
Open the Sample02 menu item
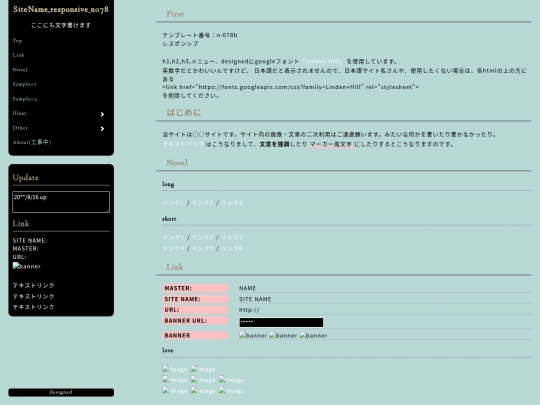click(x=25, y=99)
